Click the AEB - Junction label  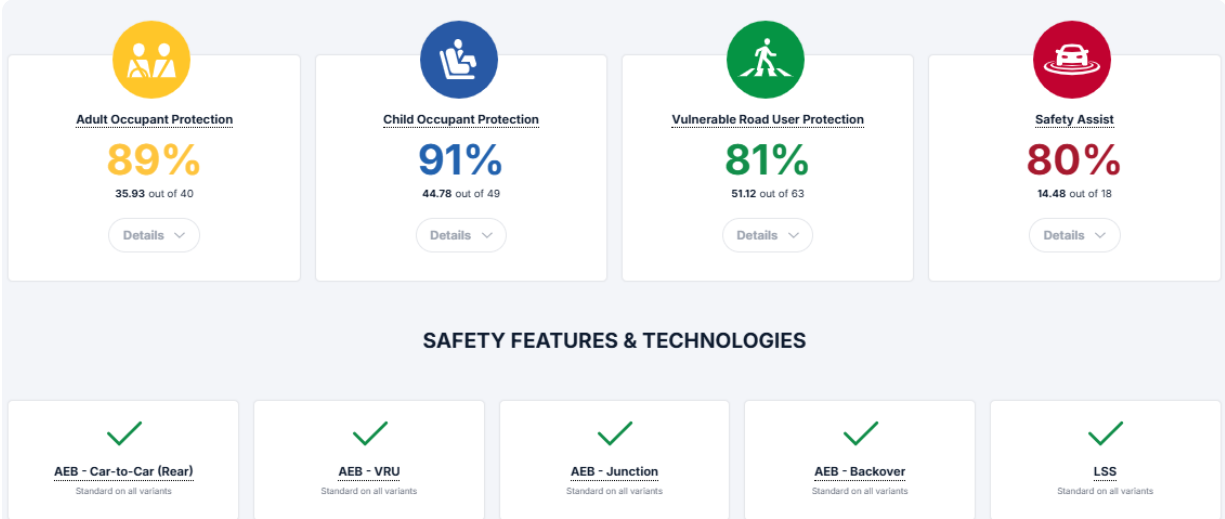click(x=615, y=472)
